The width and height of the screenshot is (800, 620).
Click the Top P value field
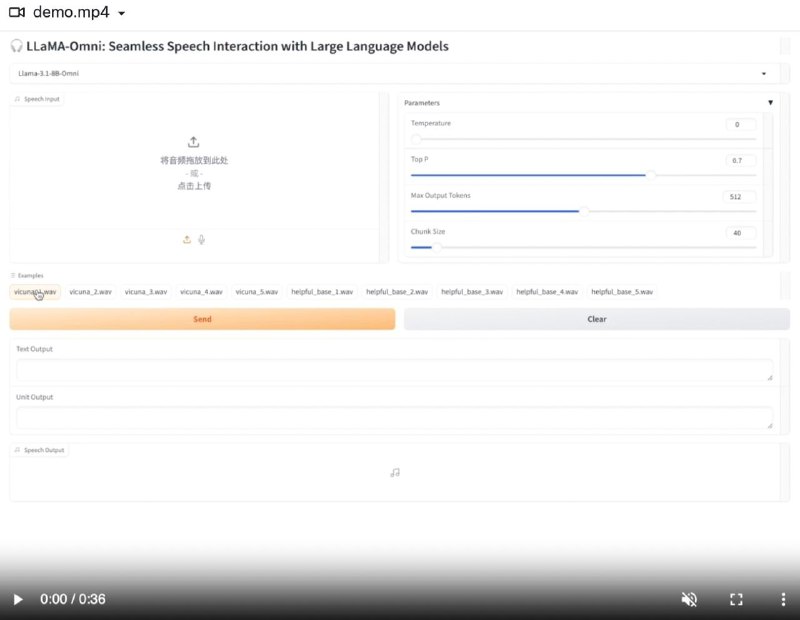[x=740, y=160]
